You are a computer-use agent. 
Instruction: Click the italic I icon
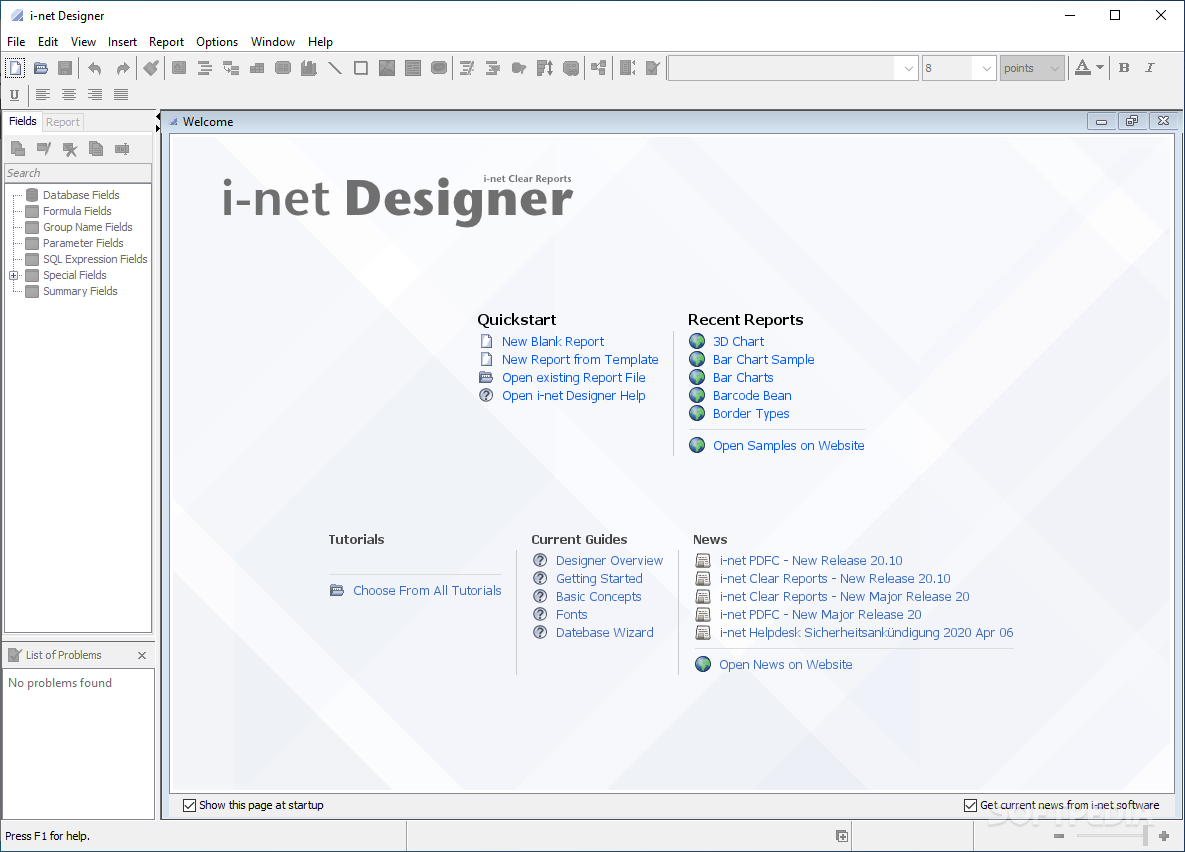pos(1149,68)
